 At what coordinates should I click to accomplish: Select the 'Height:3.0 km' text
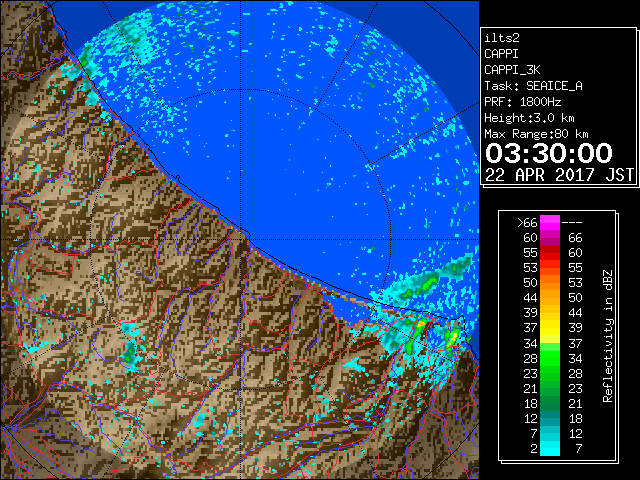click(529, 118)
